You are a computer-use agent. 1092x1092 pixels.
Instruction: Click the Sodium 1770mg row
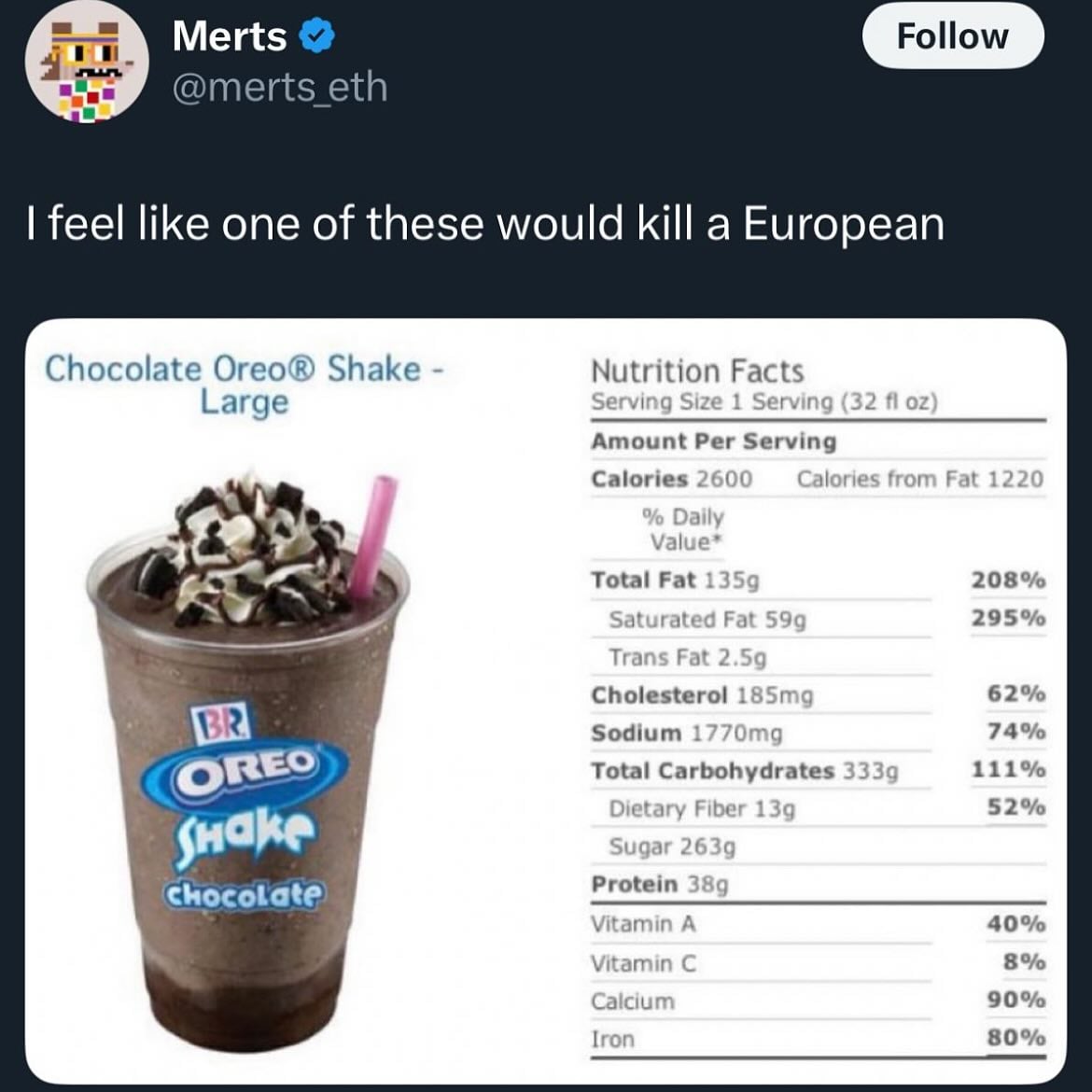tap(686, 733)
